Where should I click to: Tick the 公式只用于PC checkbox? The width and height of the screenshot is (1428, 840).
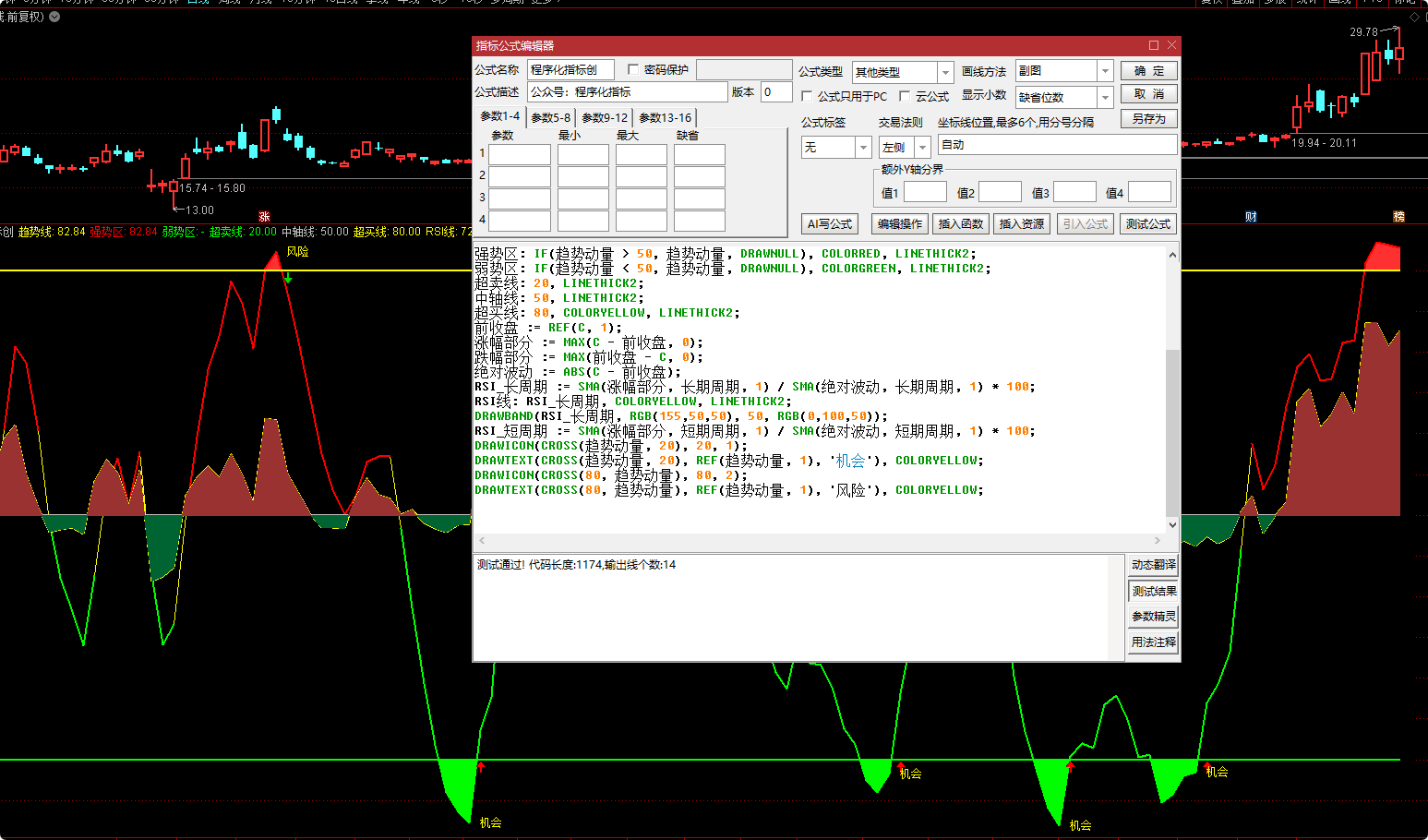807,96
